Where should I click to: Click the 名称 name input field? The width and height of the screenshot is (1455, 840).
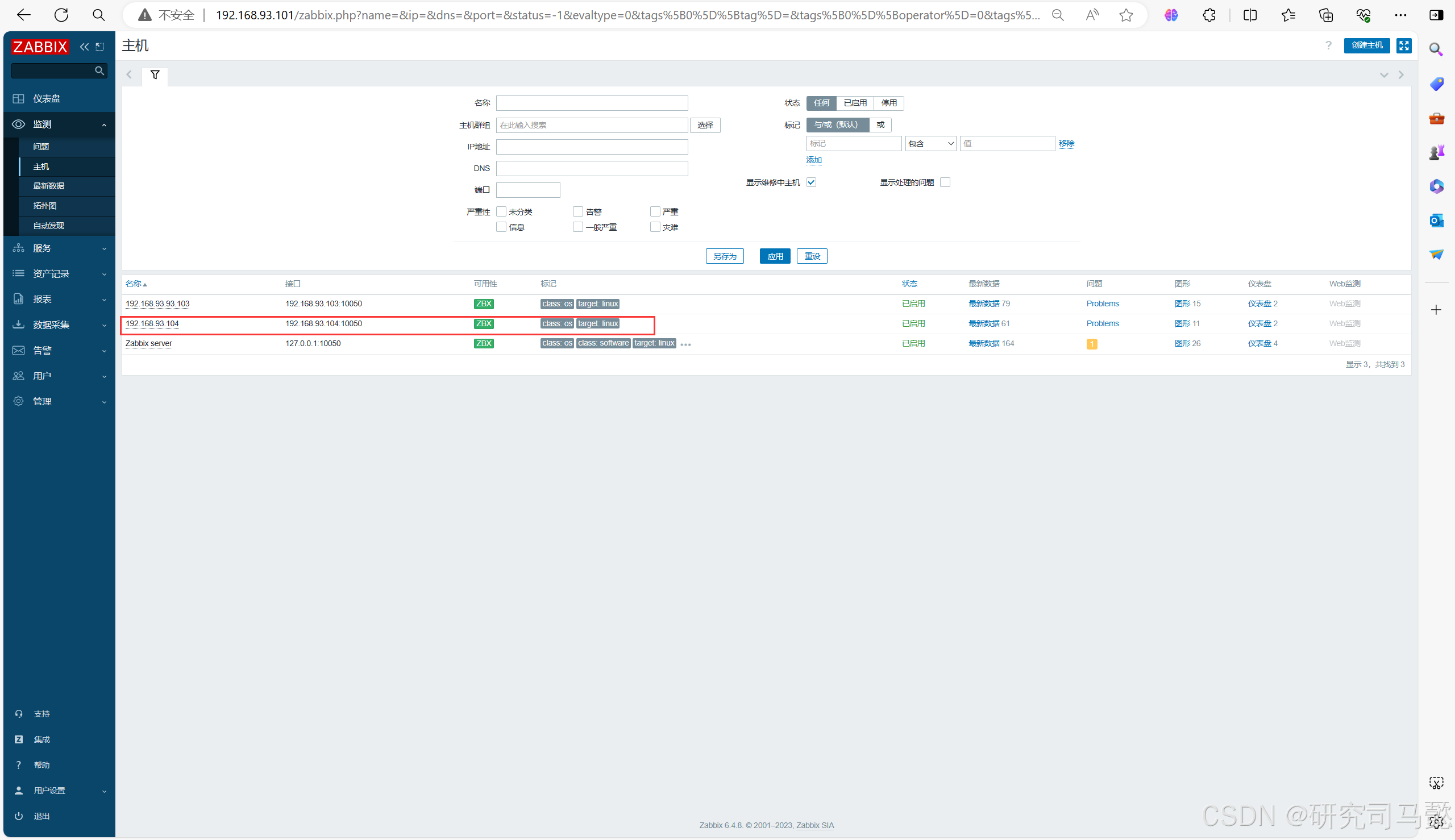coord(592,103)
